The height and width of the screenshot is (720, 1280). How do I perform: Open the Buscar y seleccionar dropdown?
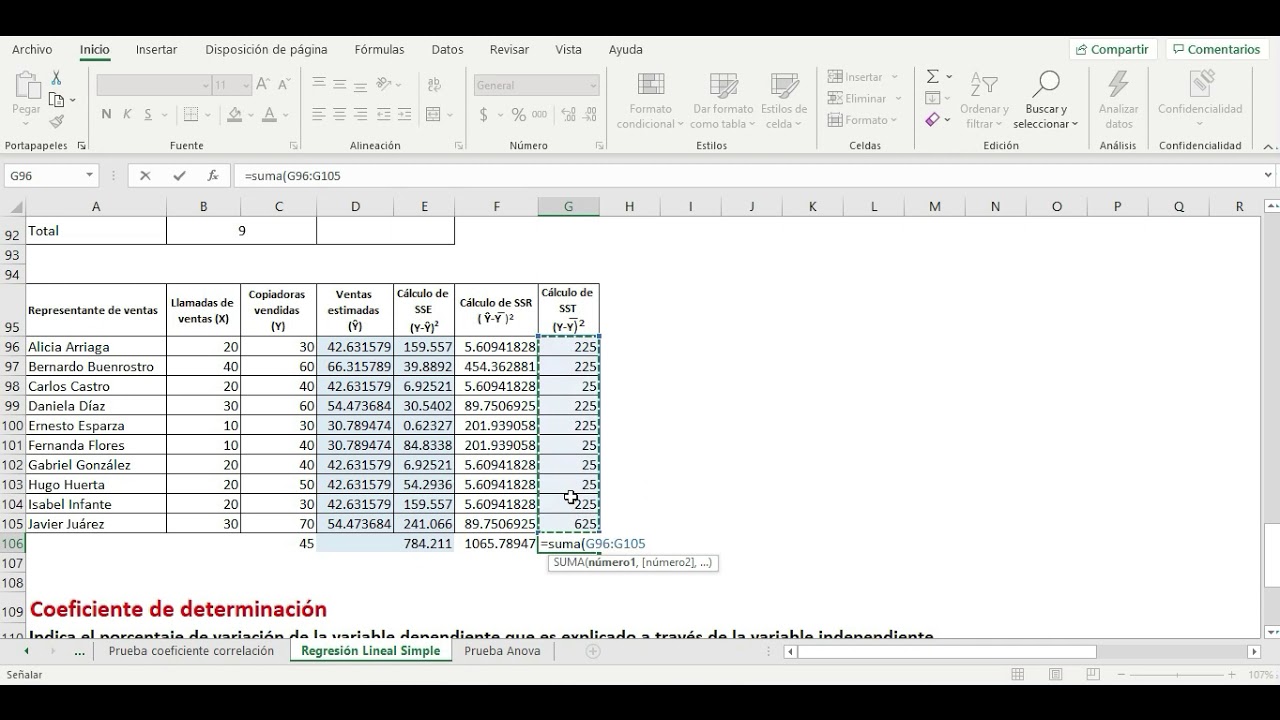(1046, 100)
